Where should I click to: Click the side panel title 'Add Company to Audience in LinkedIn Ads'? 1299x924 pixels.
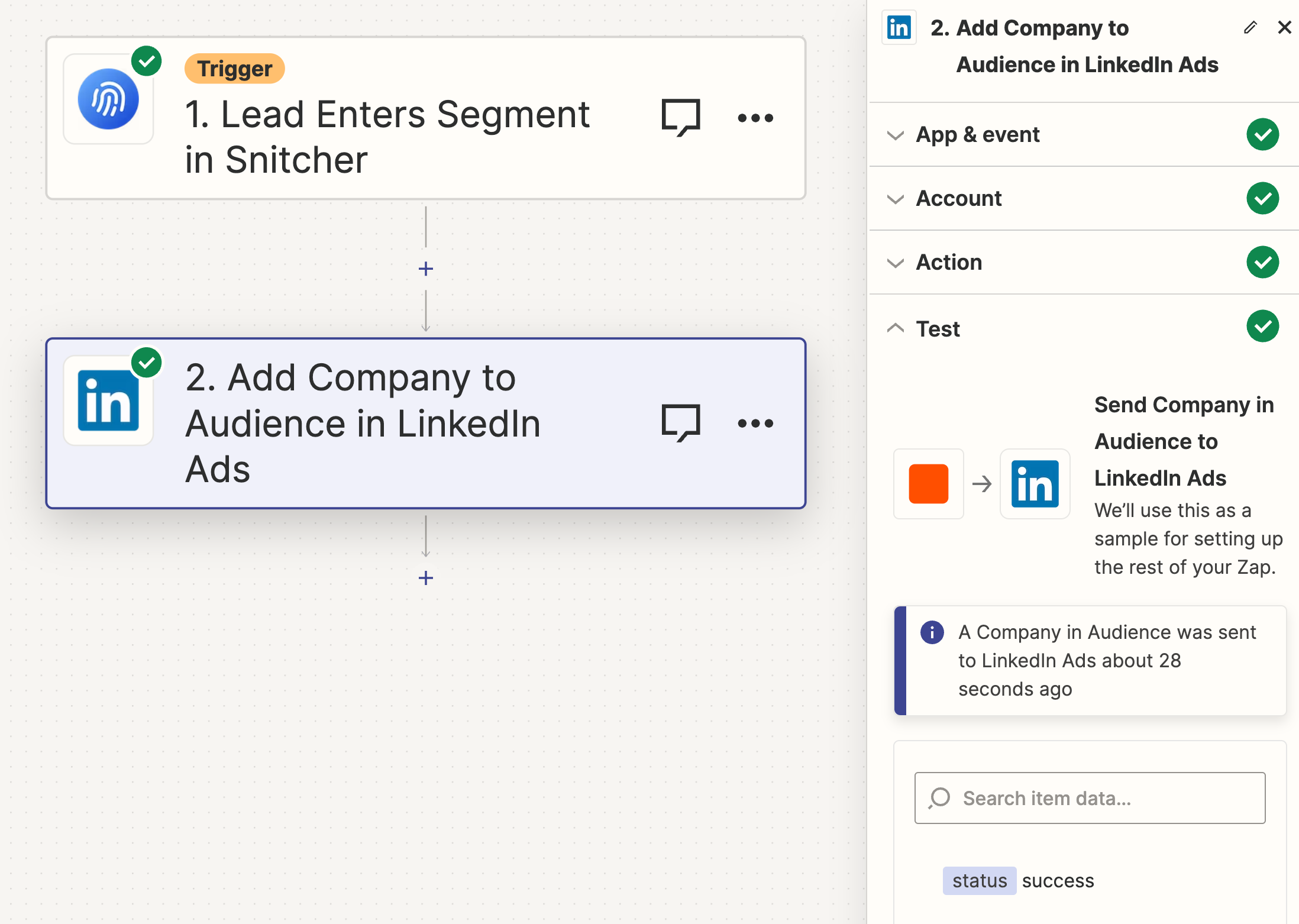pos(1074,46)
